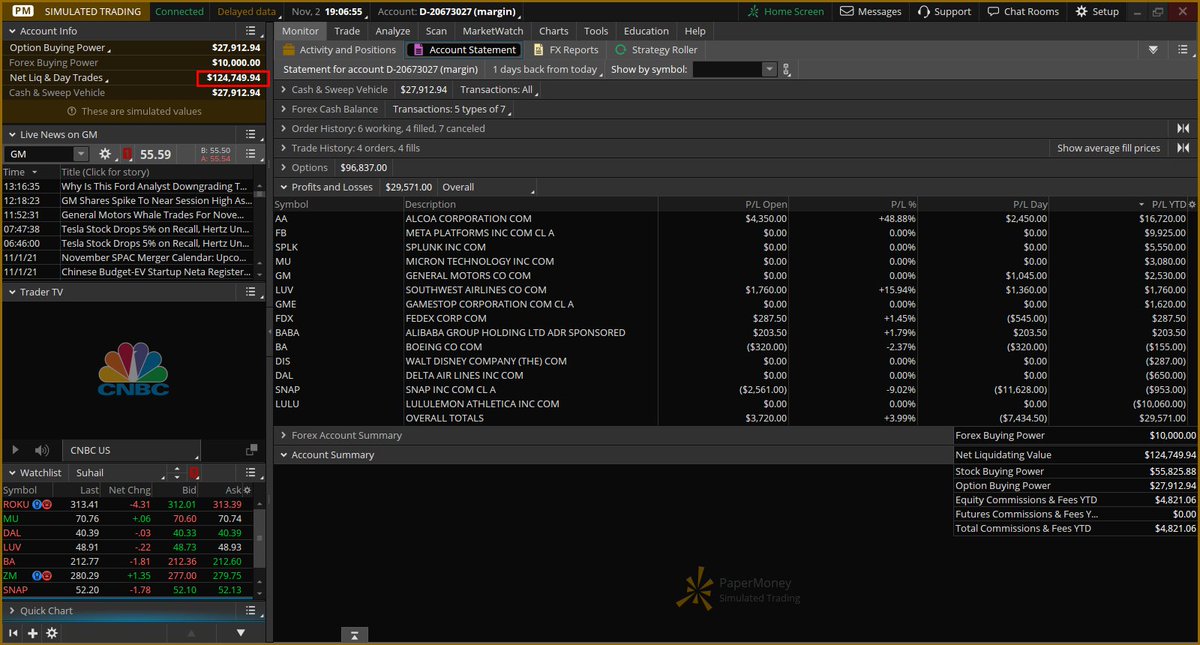
Task: Open the Home Screen
Action: [787, 12]
